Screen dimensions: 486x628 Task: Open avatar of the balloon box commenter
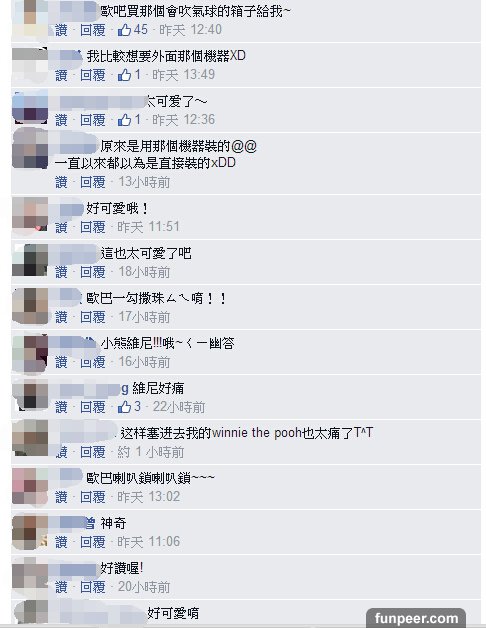coord(30,18)
